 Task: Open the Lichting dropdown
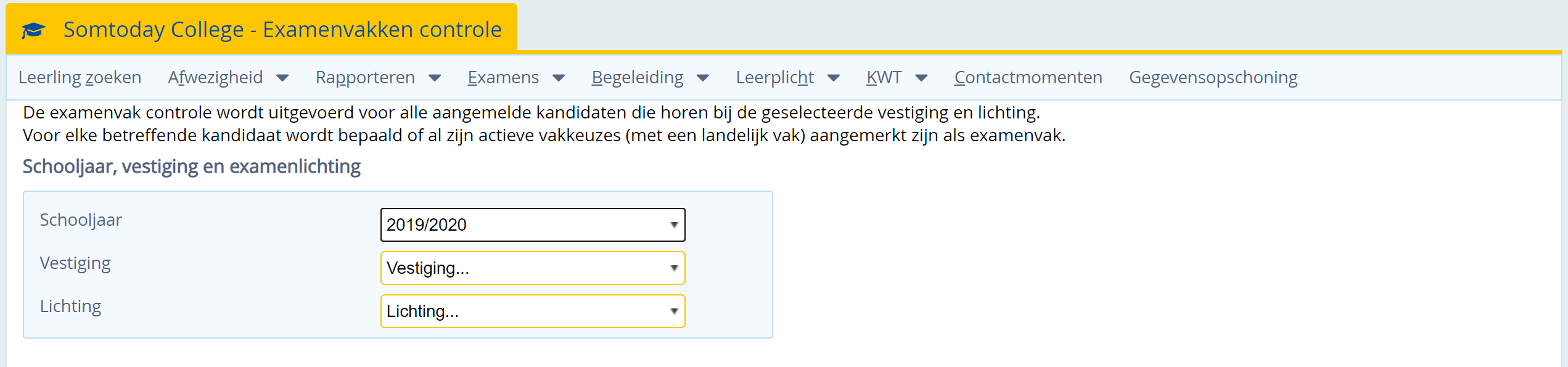click(533, 311)
